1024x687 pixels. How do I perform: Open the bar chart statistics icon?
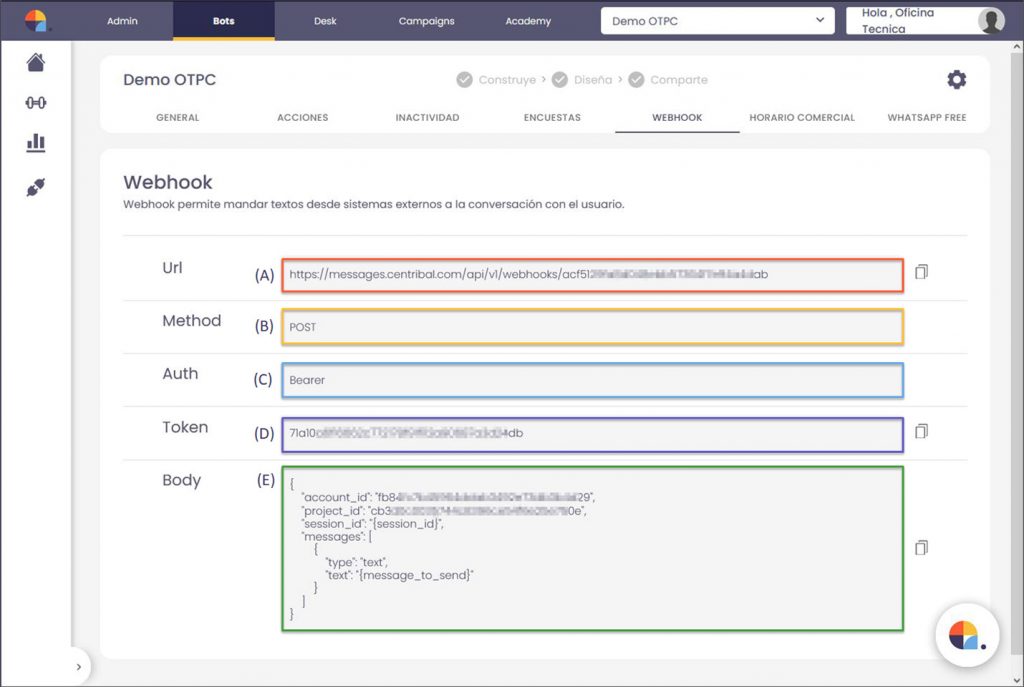pos(36,143)
